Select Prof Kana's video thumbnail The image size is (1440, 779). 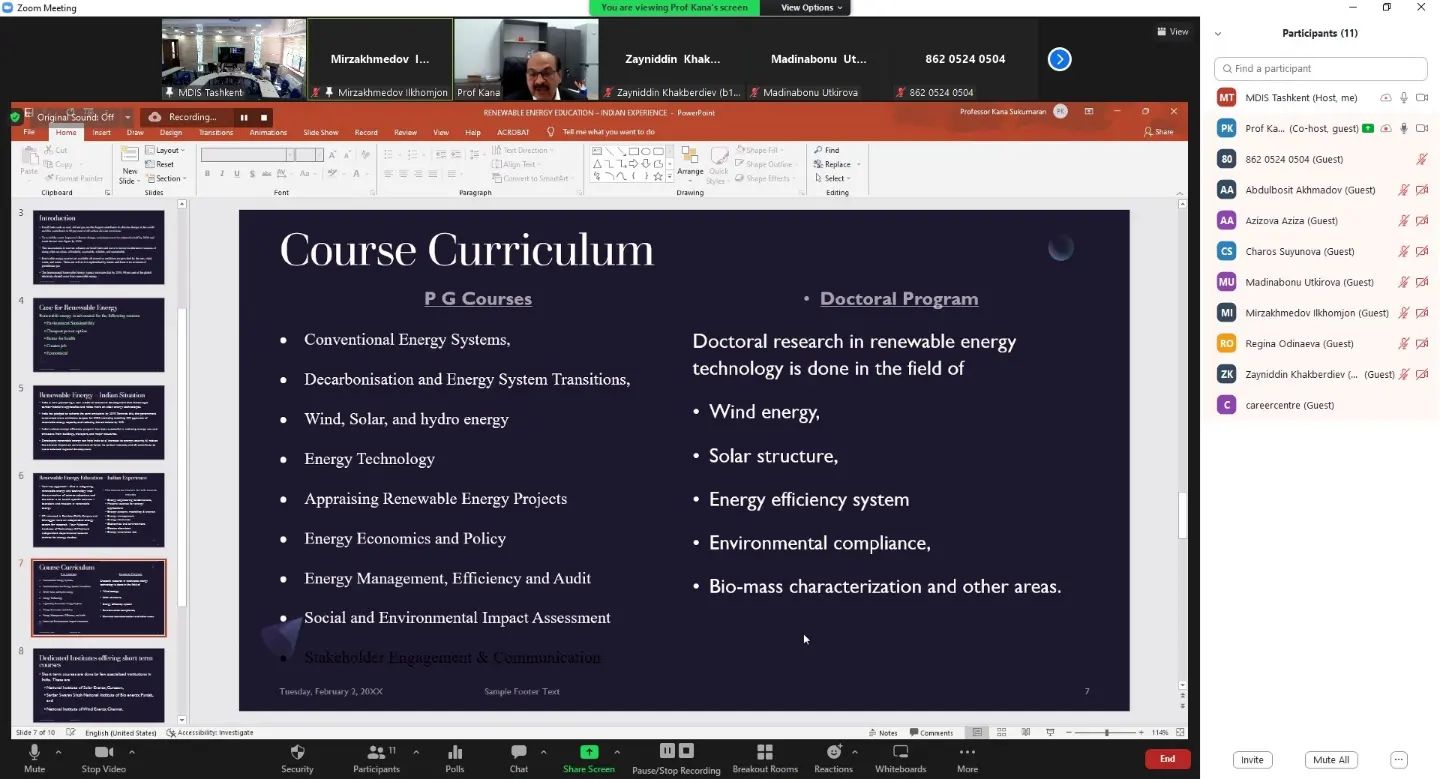(x=526, y=59)
